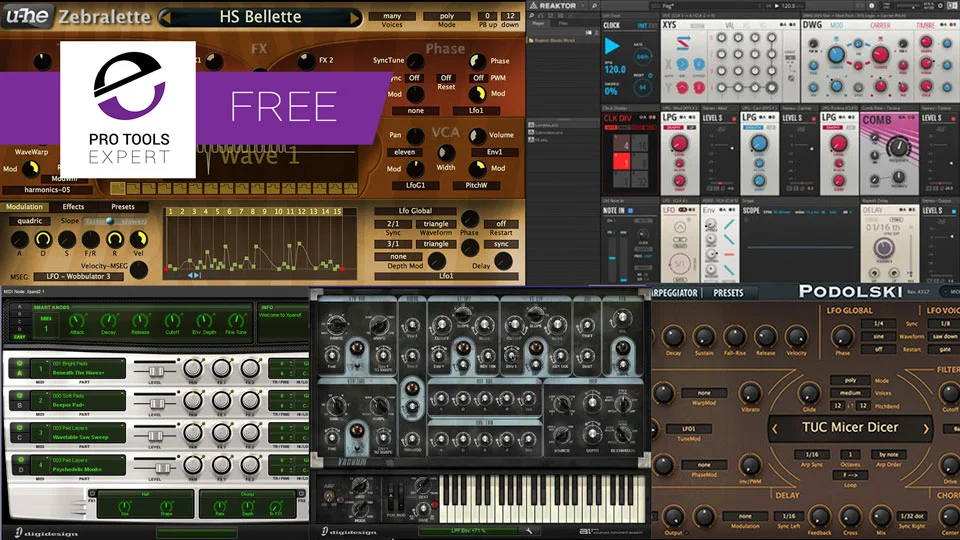The width and height of the screenshot is (960, 540).
Task: Open the Zebralette Lfo Global waveform 'triangle' selector
Action: click(436, 223)
